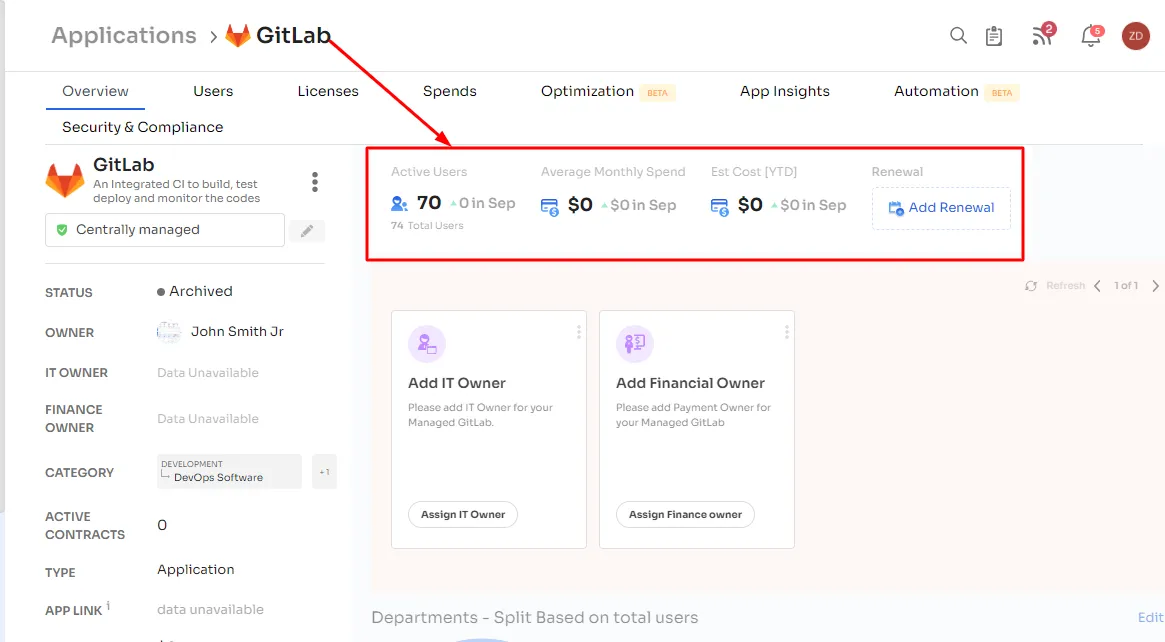Viewport: 1165px width, 642px height.
Task: Switch to the Users tab
Action: point(213,91)
